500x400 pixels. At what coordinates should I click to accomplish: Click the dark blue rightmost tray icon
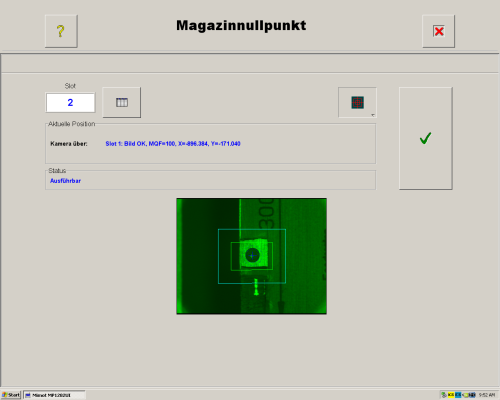click(x=472, y=395)
